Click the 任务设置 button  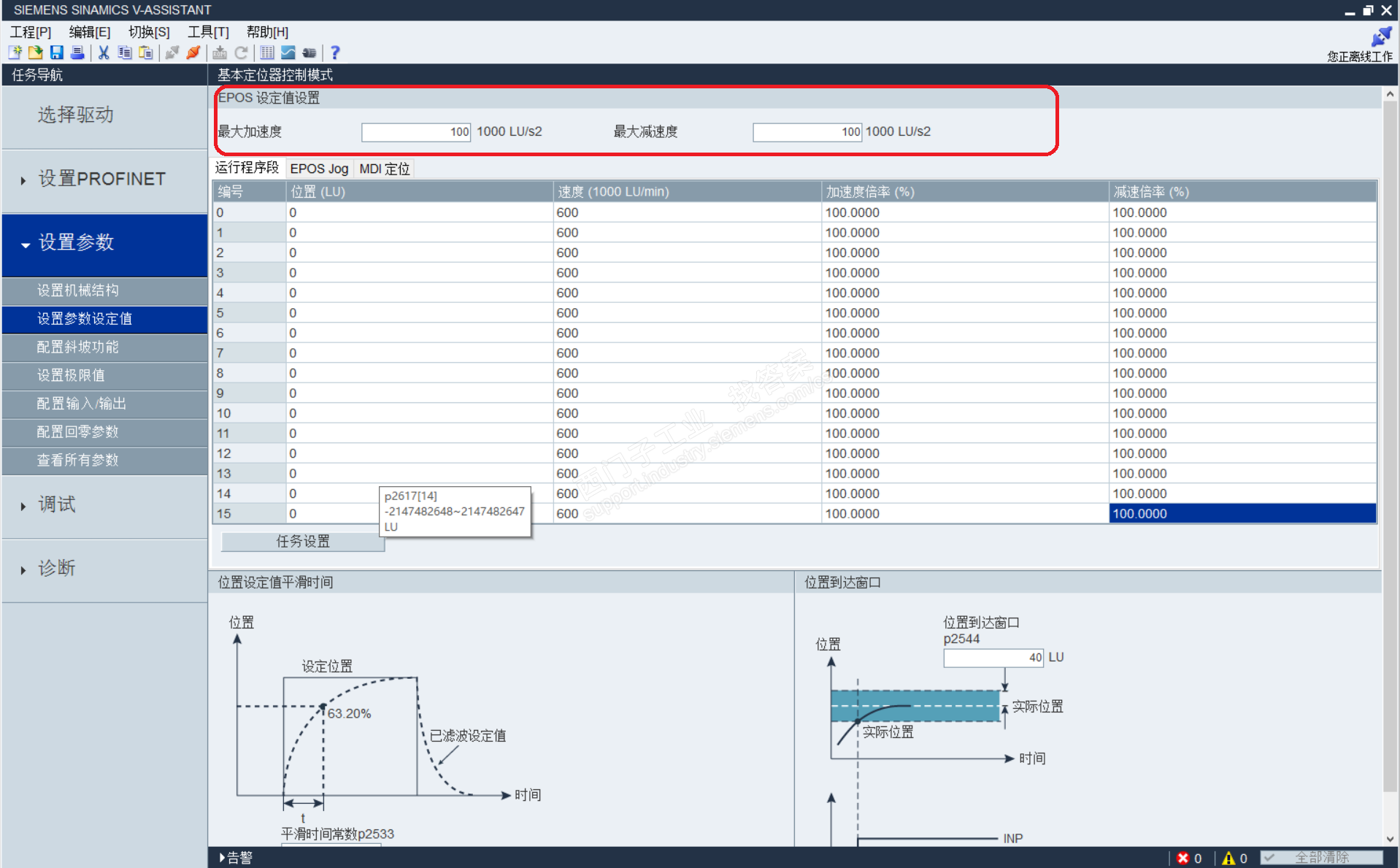303,542
